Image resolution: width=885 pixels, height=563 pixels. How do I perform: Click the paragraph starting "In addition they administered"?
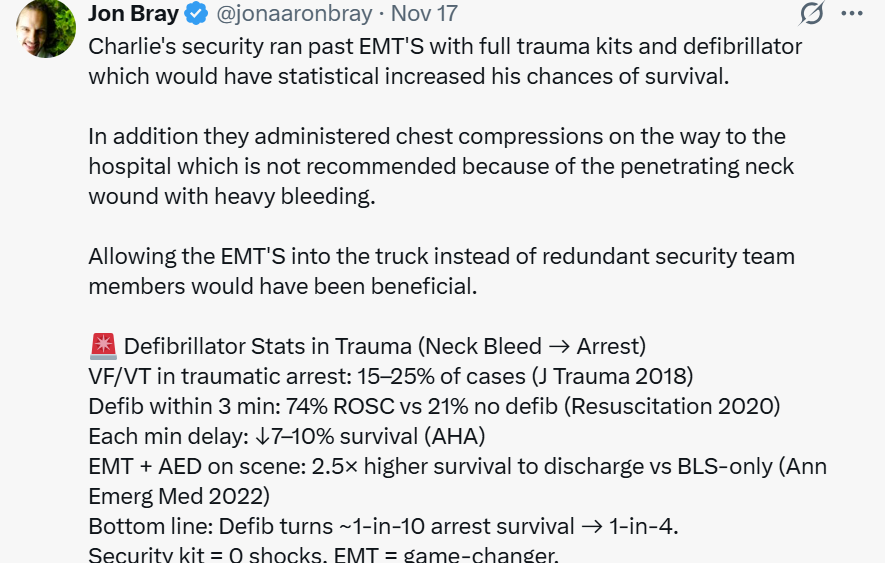click(437, 165)
